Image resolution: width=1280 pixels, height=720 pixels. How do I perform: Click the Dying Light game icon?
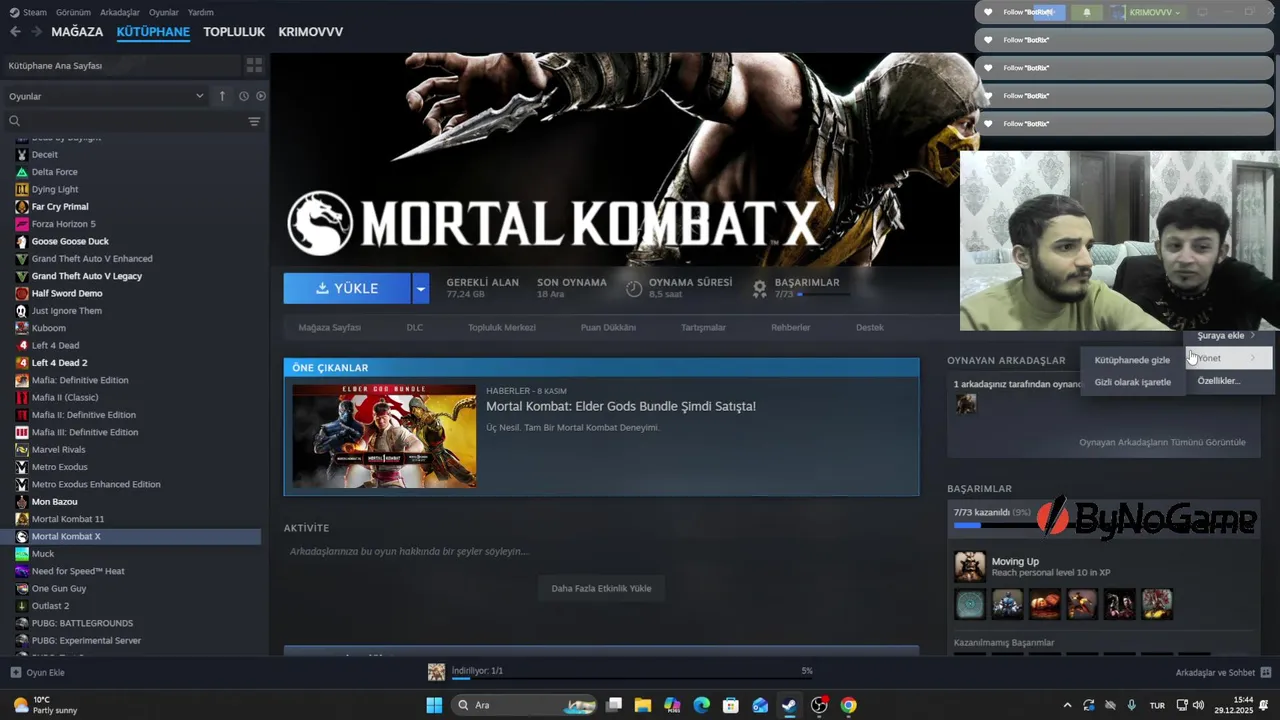click(x=22, y=189)
